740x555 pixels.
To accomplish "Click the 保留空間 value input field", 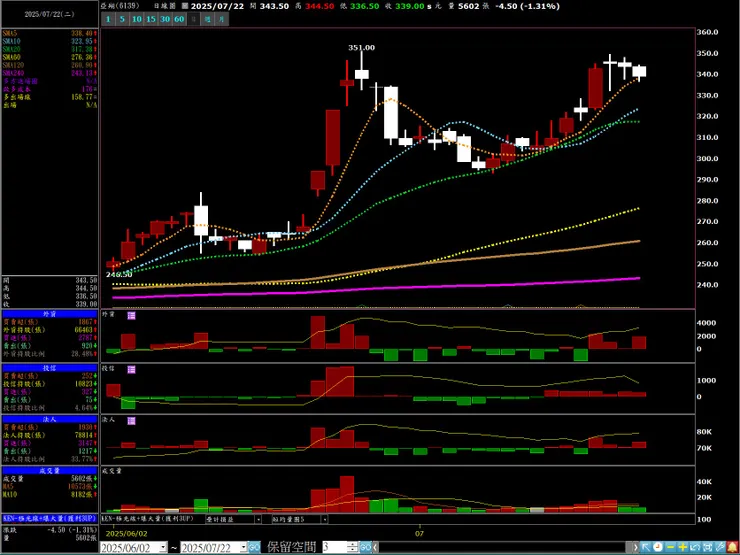I will pos(335,547).
